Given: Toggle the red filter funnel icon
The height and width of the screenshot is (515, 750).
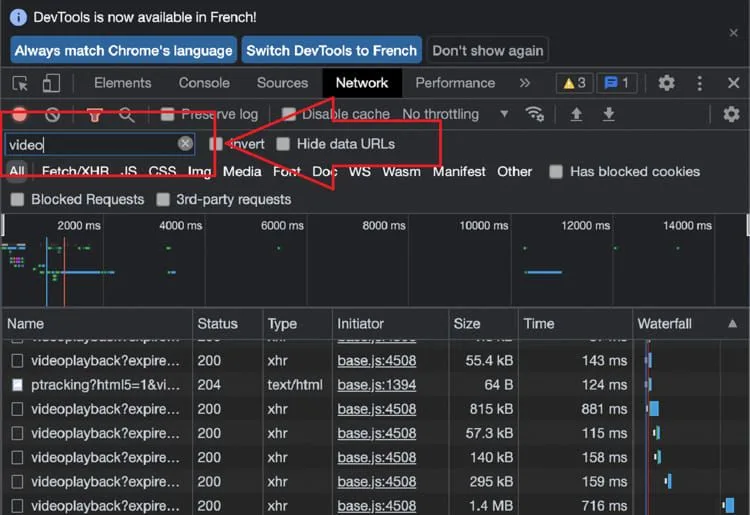Looking at the screenshot, I should (94, 115).
